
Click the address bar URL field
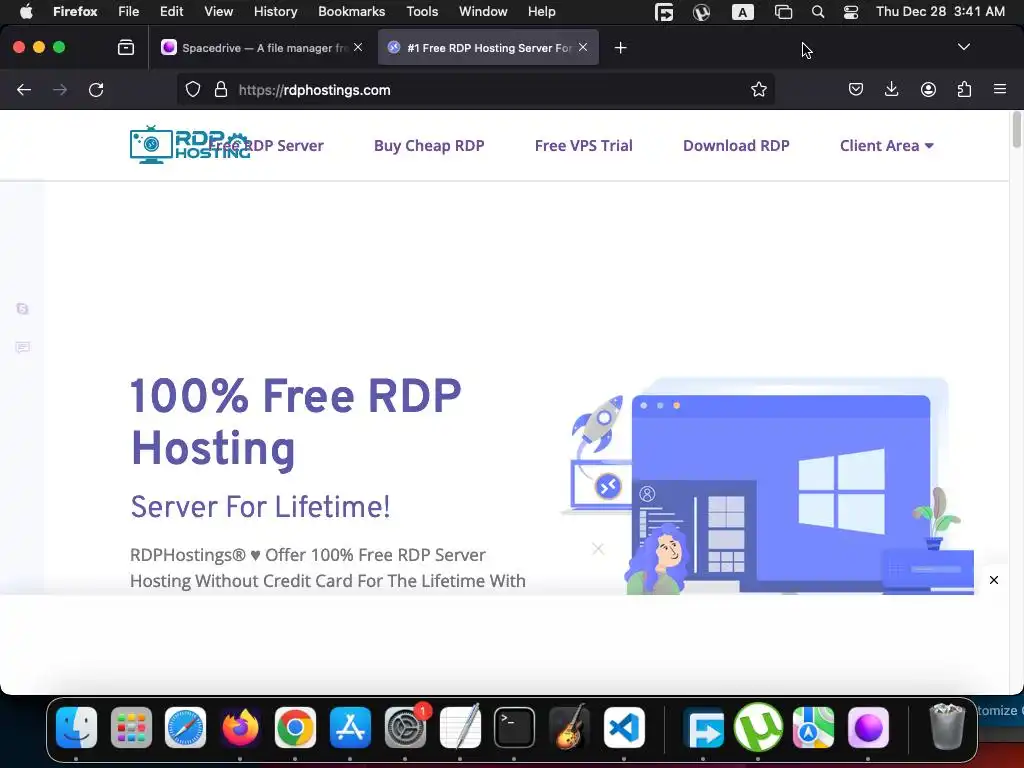tap(475, 89)
